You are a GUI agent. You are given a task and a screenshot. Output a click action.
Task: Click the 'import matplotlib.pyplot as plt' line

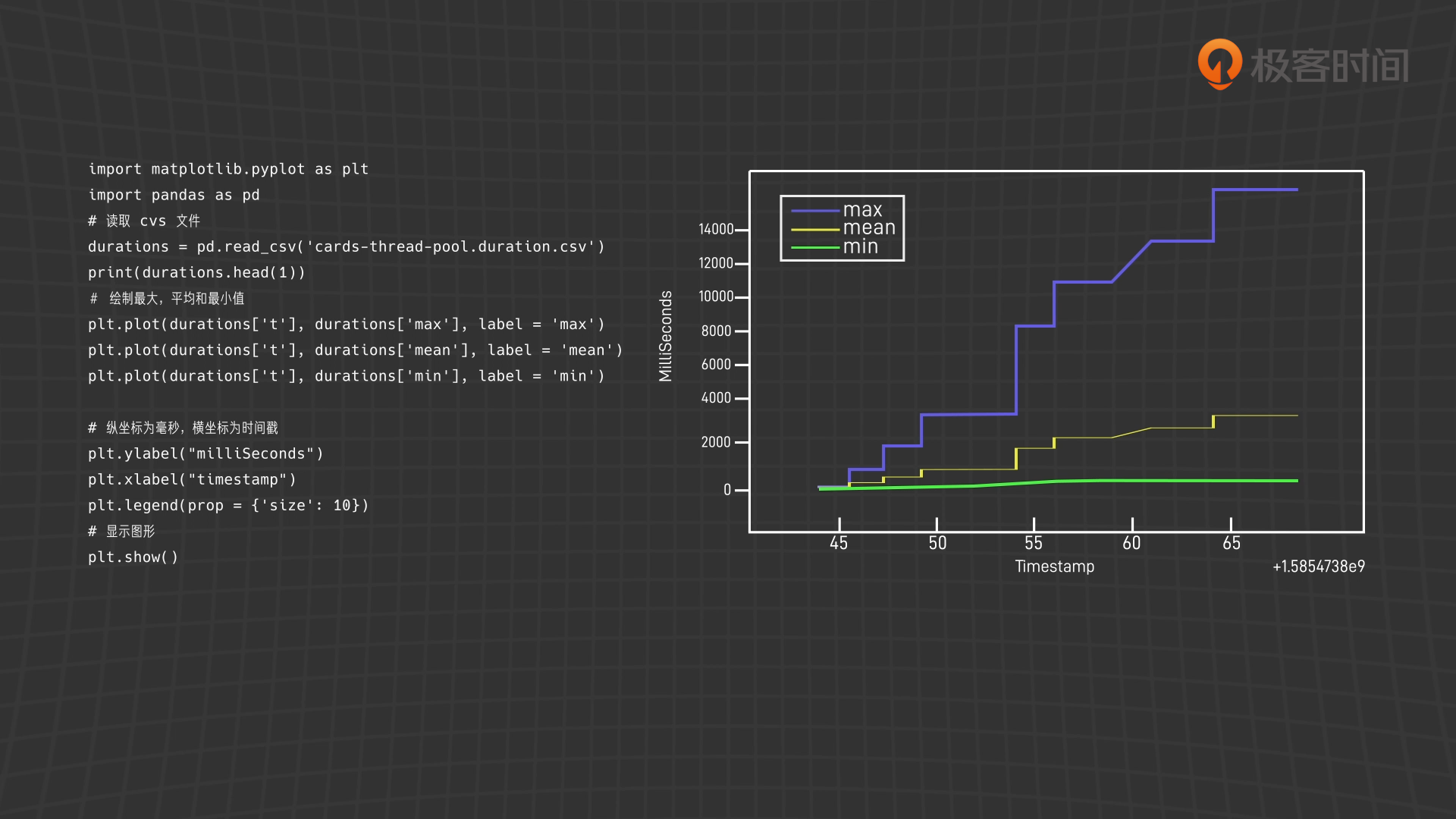coord(228,169)
